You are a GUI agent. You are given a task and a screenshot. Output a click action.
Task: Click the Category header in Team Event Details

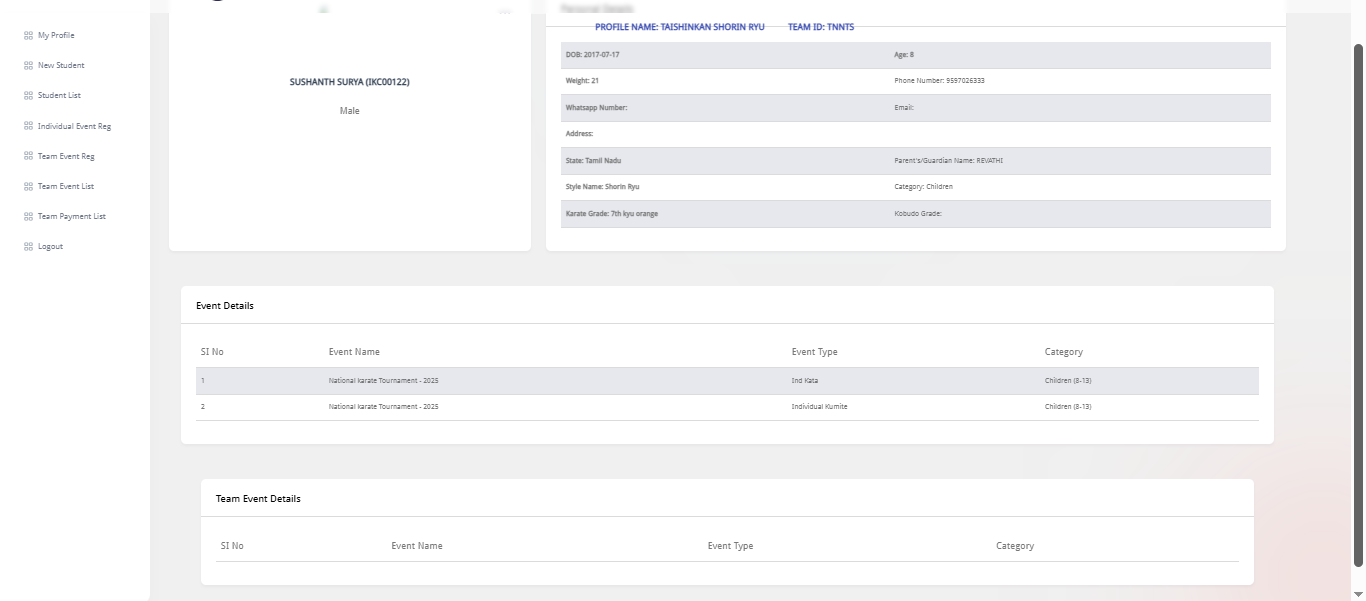[1014, 546]
